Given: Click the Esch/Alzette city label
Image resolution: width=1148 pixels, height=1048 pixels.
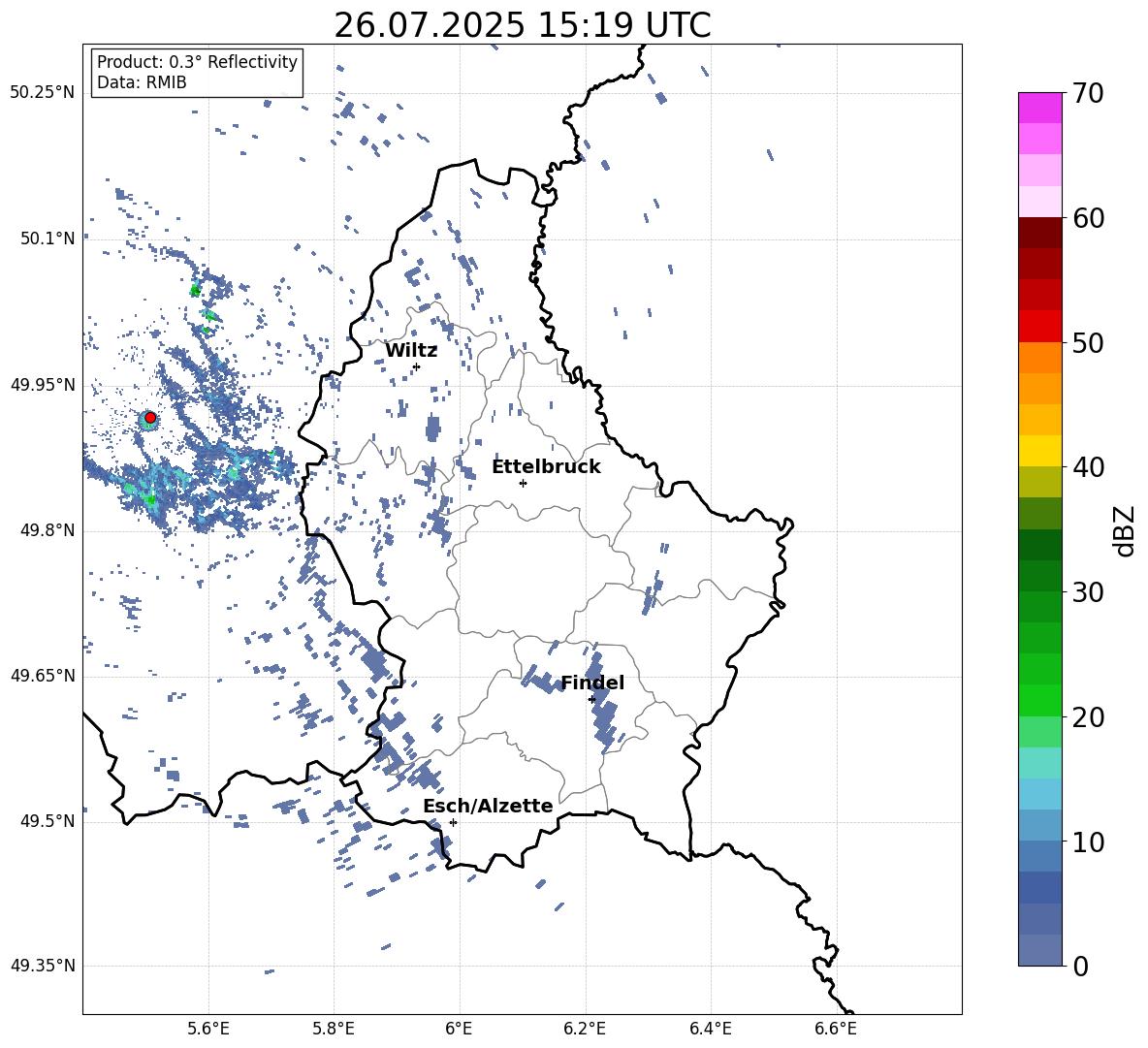Looking at the screenshot, I should tap(488, 807).
